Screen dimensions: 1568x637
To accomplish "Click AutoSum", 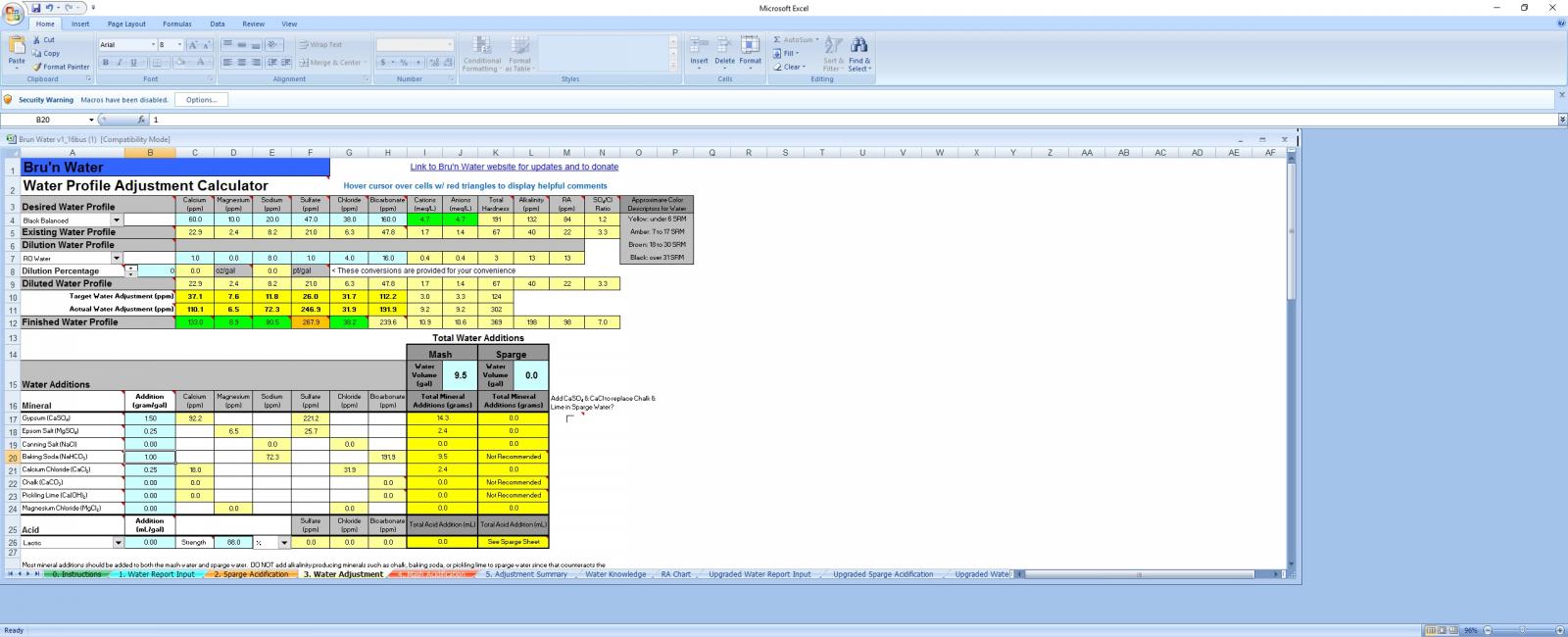I will click(x=796, y=40).
